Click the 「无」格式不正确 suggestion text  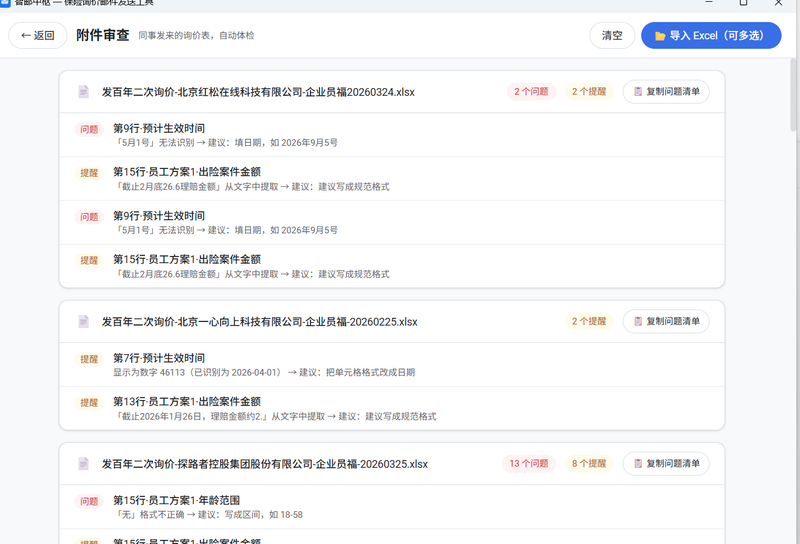210,515
